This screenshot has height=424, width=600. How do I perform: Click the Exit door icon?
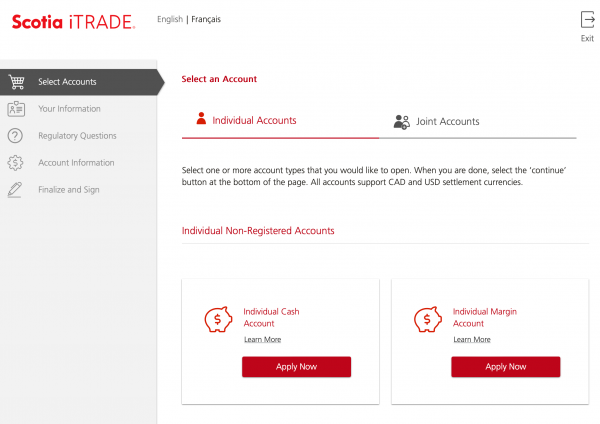587,20
